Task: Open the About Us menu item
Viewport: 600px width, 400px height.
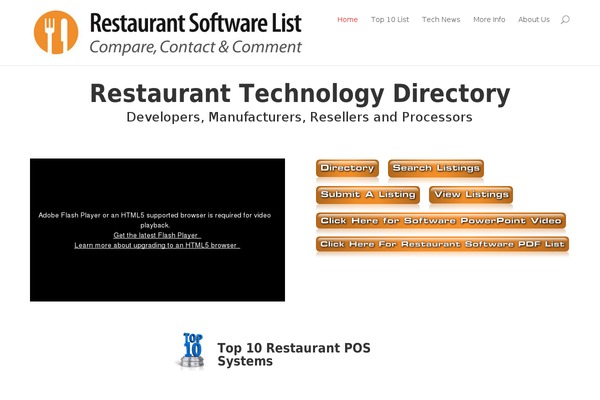Action: (x=534, y=20)
